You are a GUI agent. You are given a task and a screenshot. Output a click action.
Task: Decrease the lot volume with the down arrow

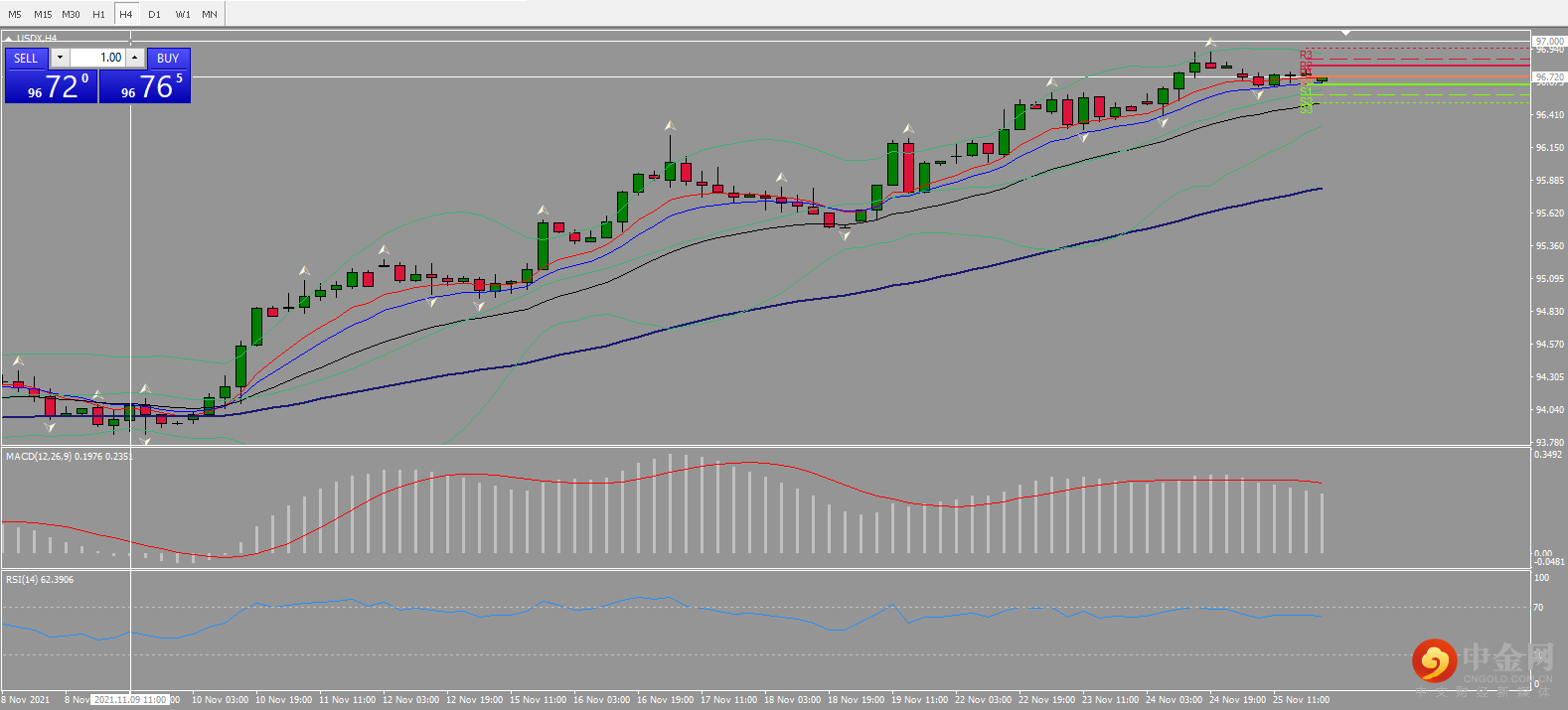(x=60, y=58)
